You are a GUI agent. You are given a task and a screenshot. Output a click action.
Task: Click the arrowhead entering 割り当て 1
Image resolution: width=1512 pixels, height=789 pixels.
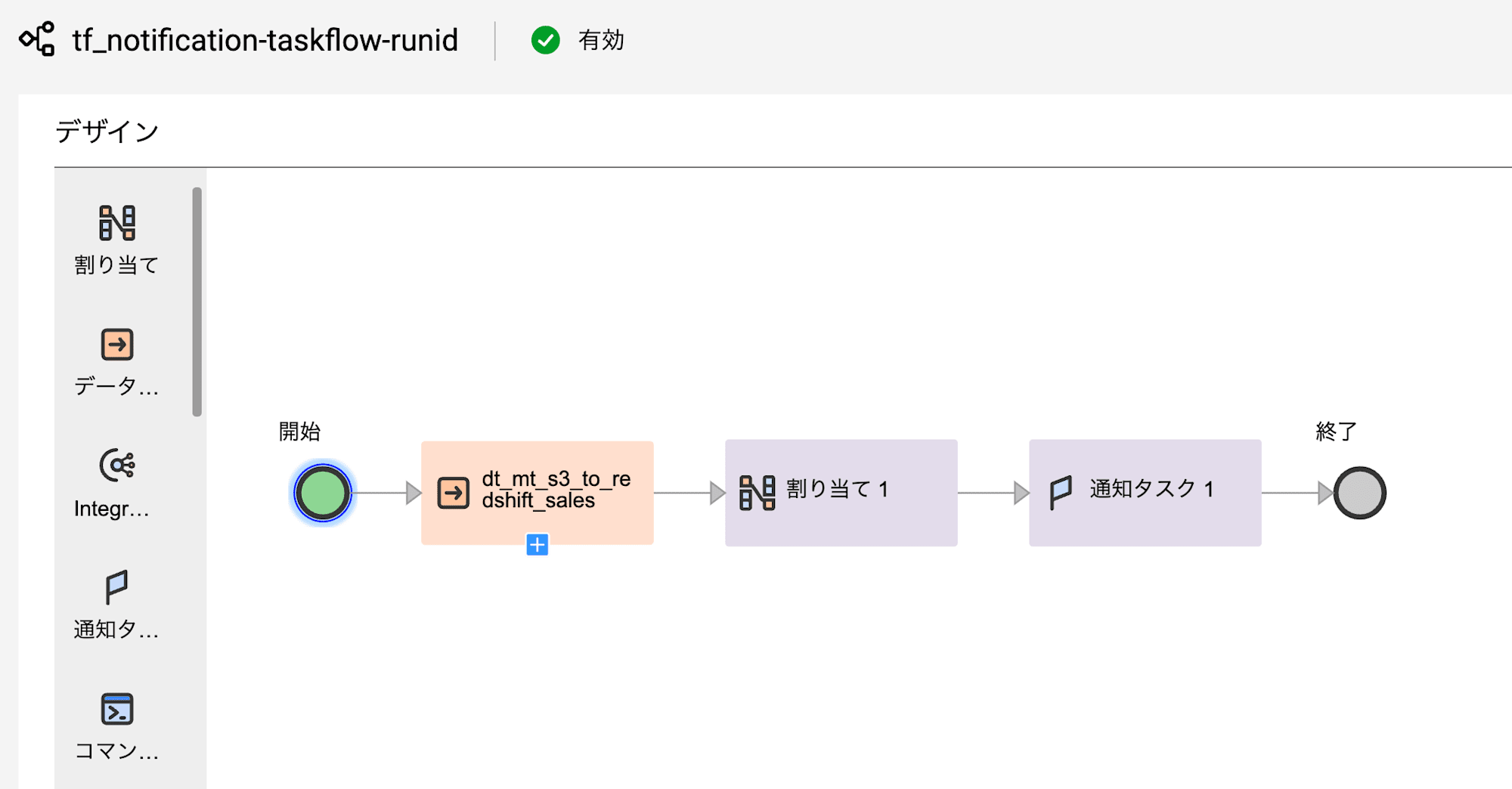(x=717, y=493)
